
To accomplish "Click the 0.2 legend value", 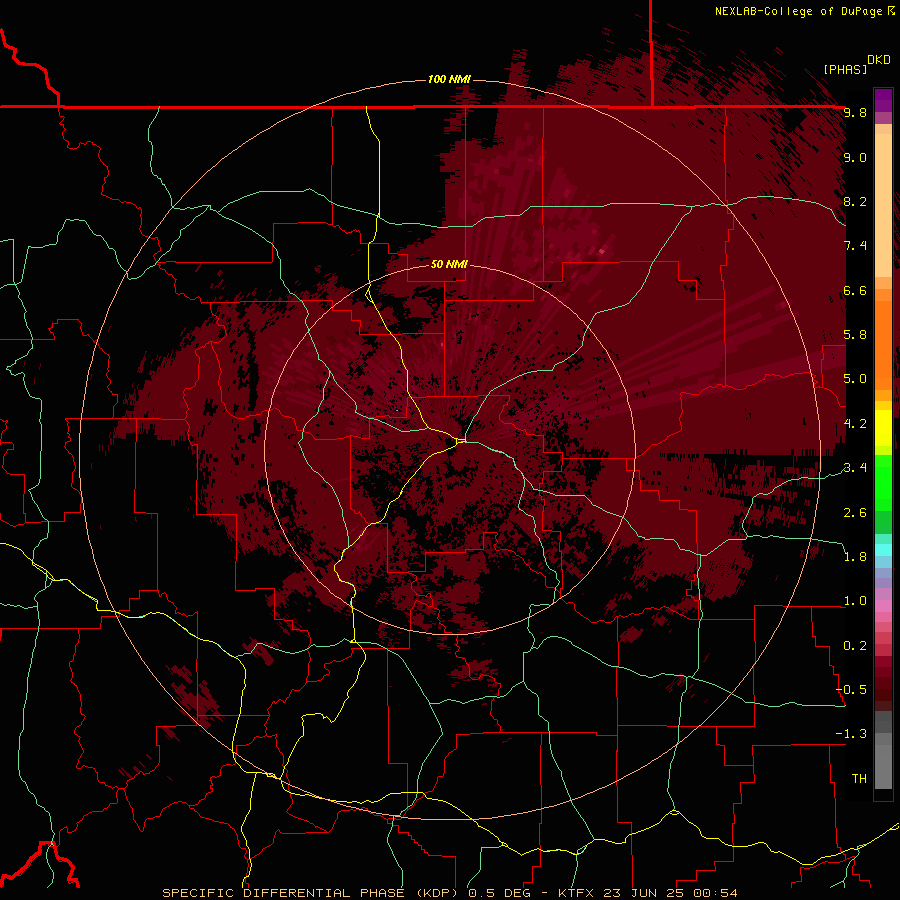I will point(855,645).
